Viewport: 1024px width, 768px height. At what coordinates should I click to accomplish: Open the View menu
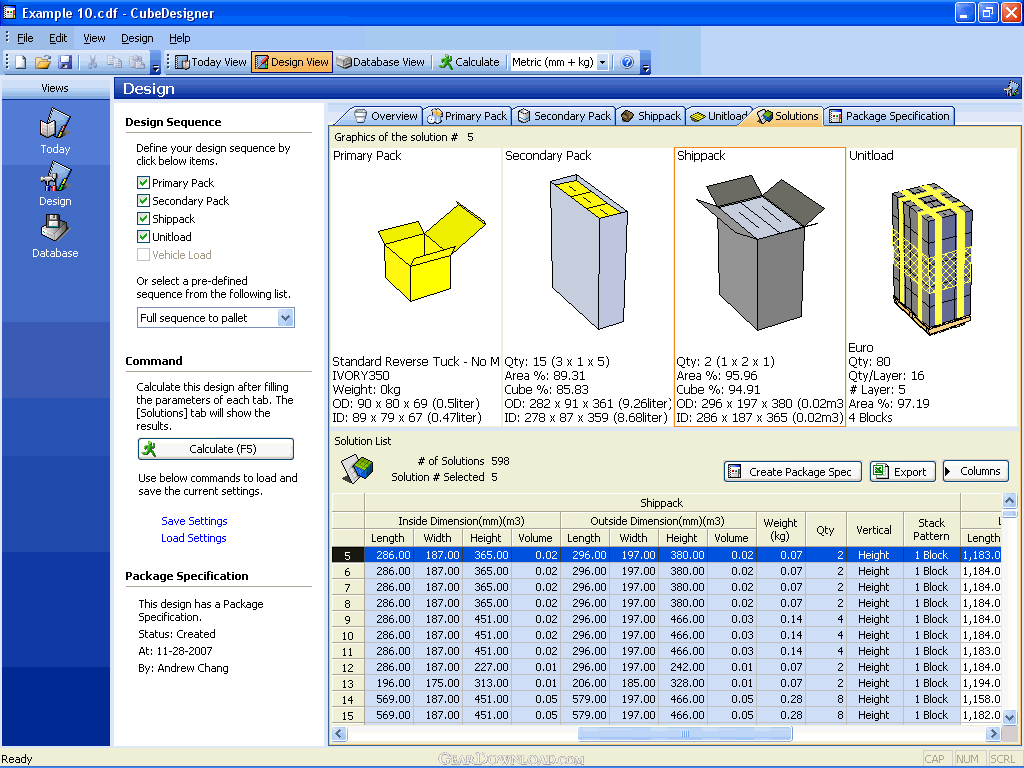(94, 38)
